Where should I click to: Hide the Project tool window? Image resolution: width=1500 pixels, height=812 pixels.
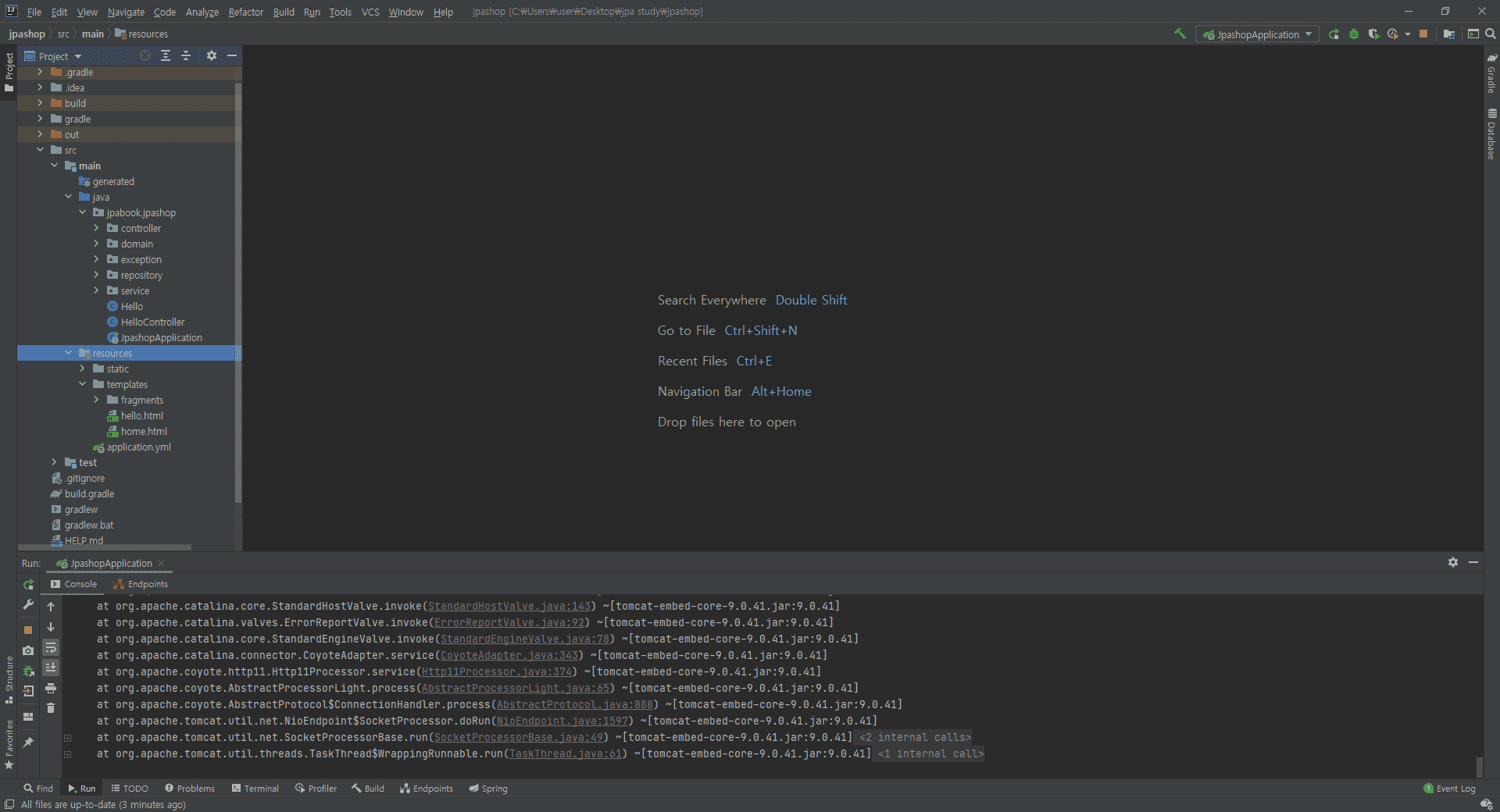point(232,55)
